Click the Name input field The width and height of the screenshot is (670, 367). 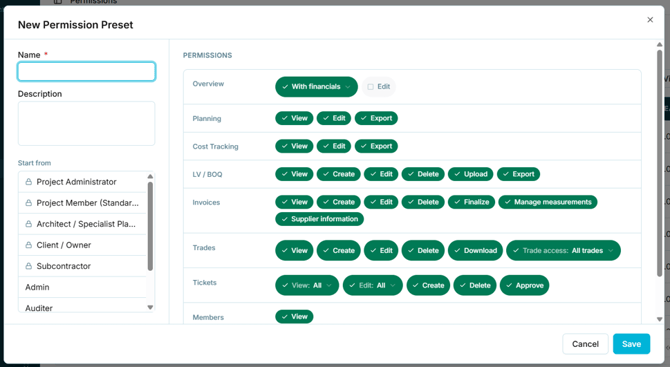[86, 71]
